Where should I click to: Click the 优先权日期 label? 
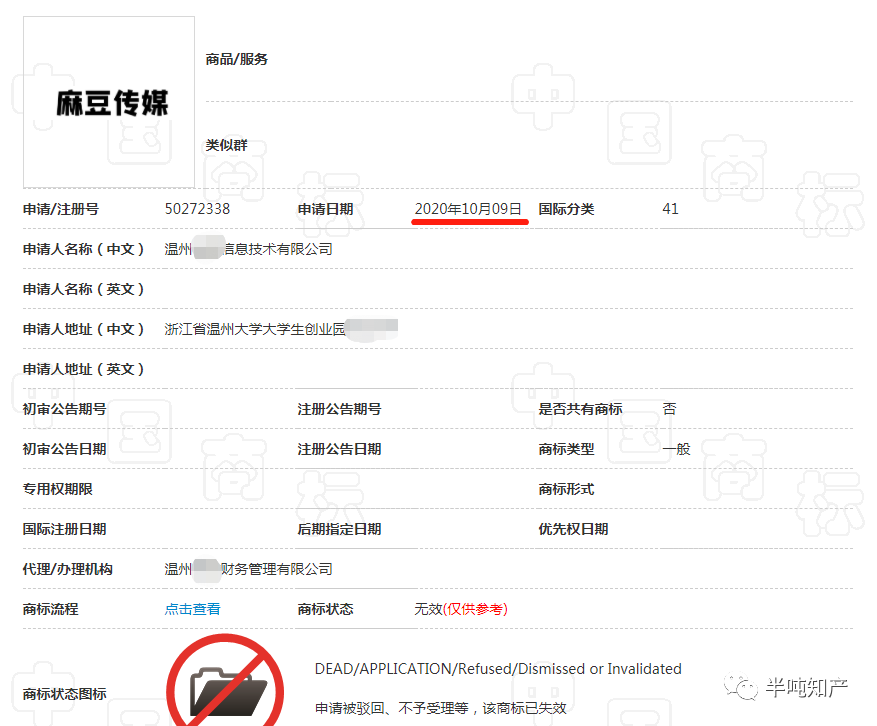click(573, 529)
